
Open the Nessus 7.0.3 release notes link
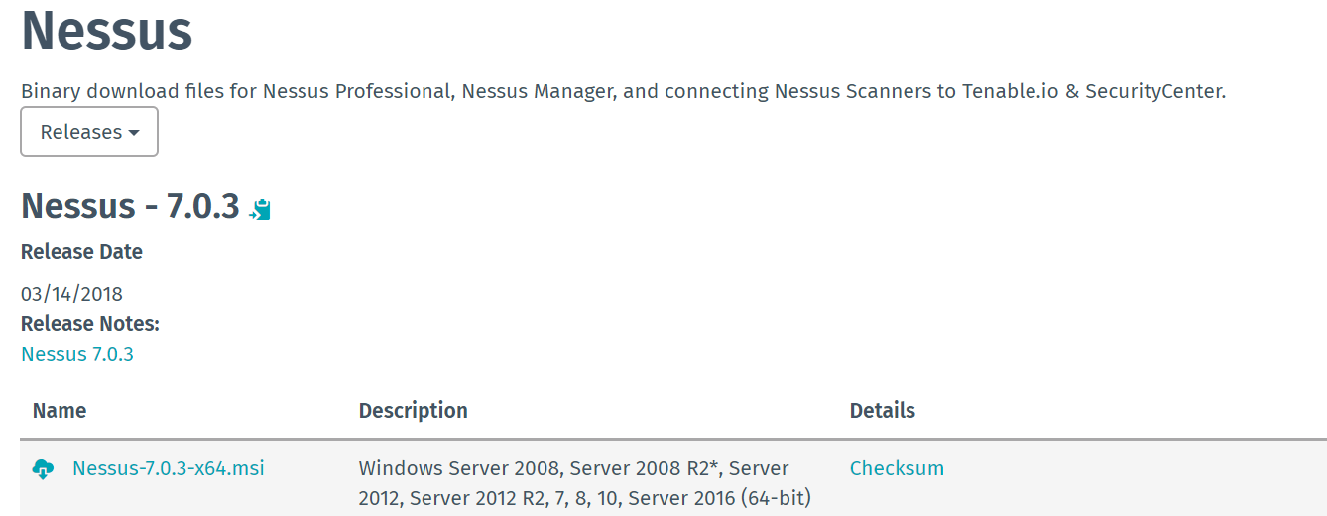point(77,354)
